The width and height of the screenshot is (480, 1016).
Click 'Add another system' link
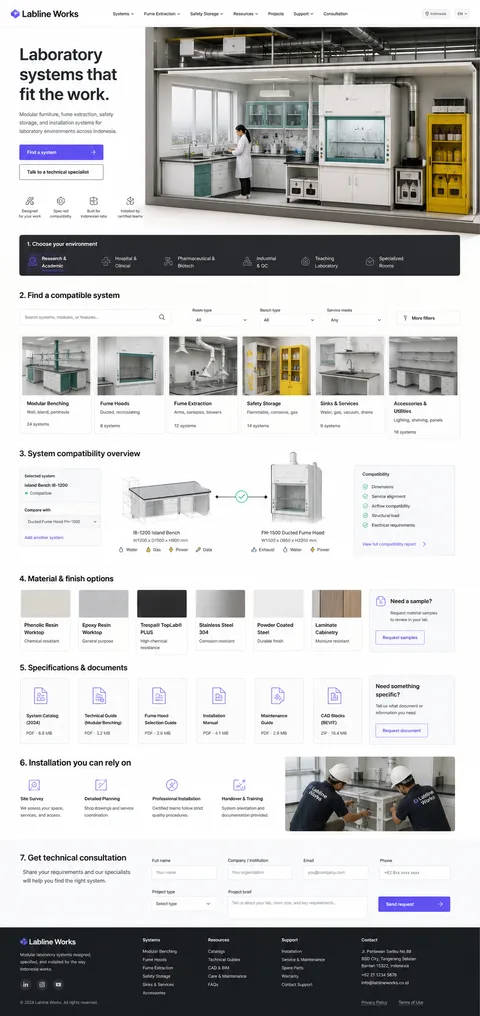(44, 538)
